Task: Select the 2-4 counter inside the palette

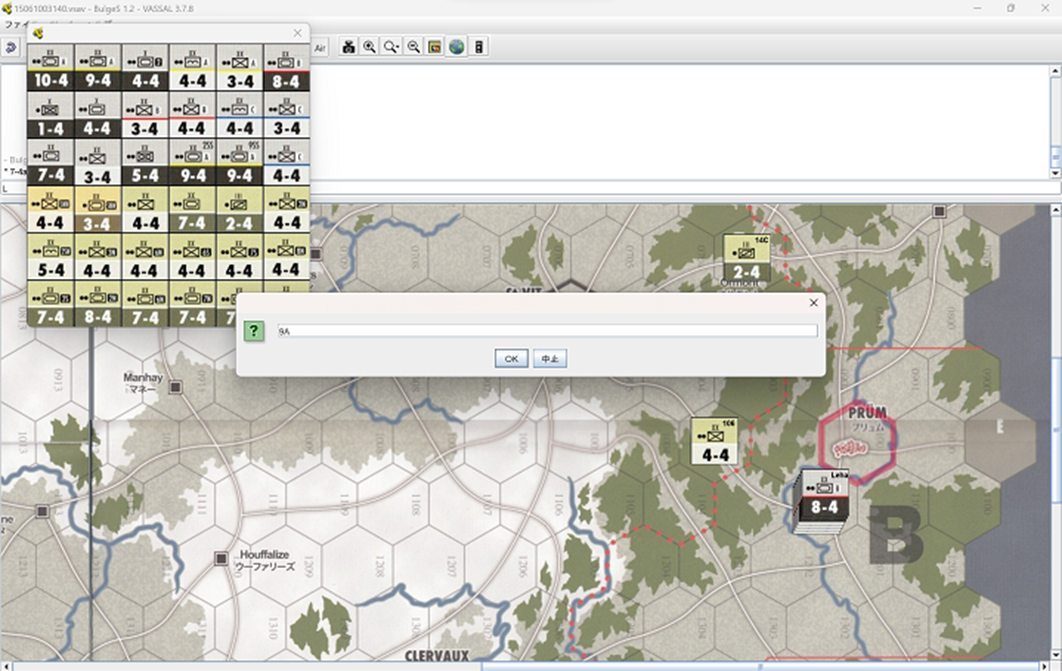Action: coord(239,211)
